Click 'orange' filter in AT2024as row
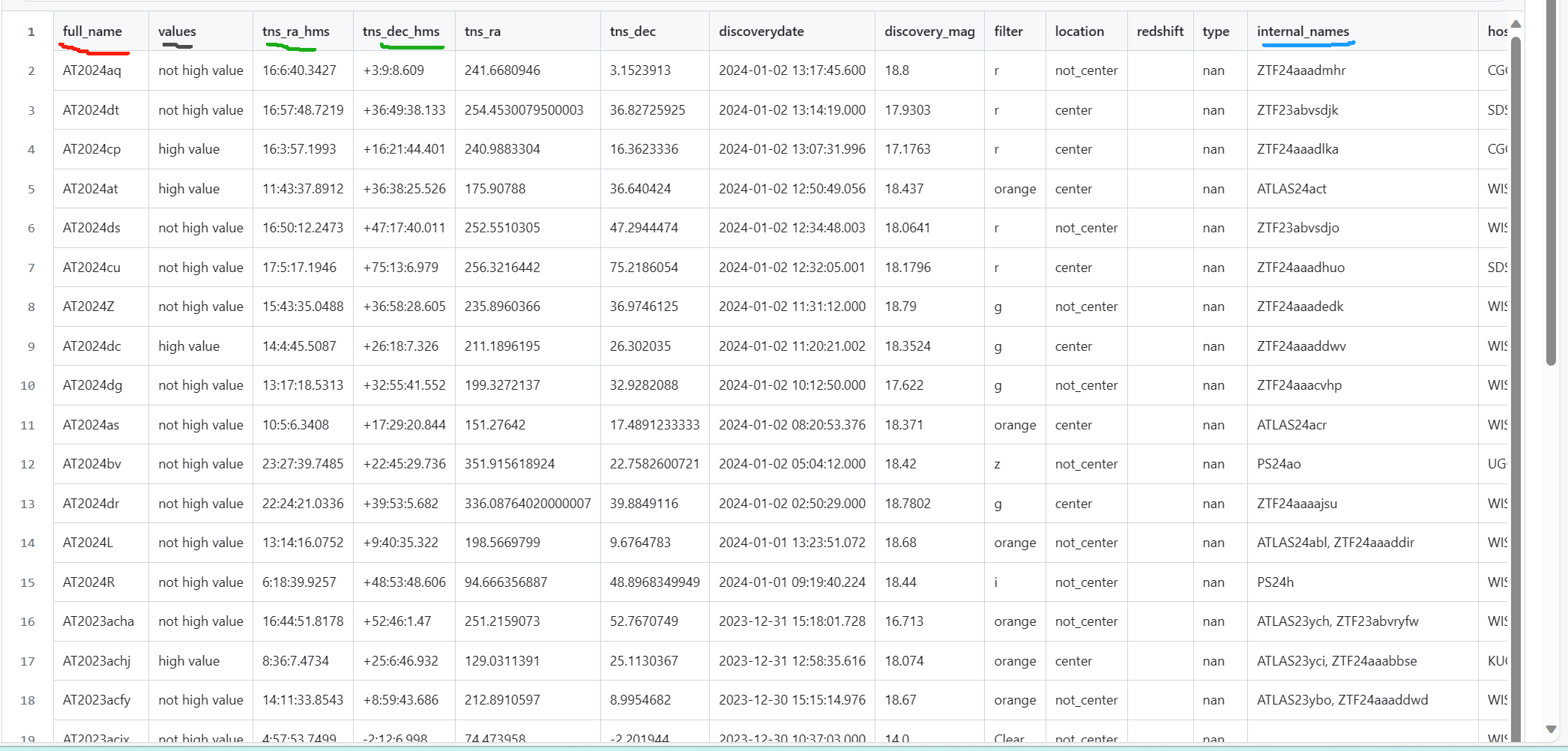This screenshot has height=751, width=1568. 1015,425
